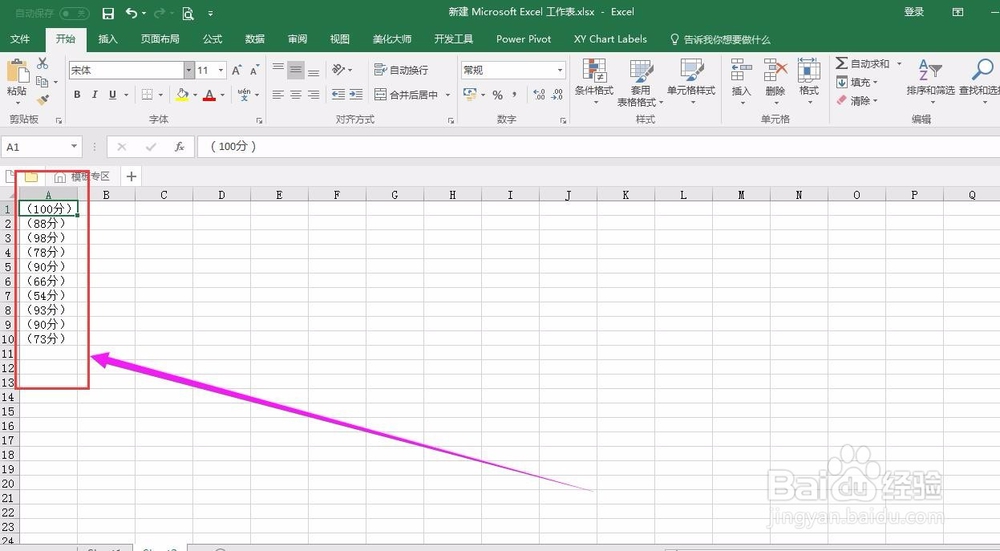Image resolution: width=1000 pixels, height=551 pixels.
Task: Open the alignment group dialog launcher
Action: click(x=451, y=120)
